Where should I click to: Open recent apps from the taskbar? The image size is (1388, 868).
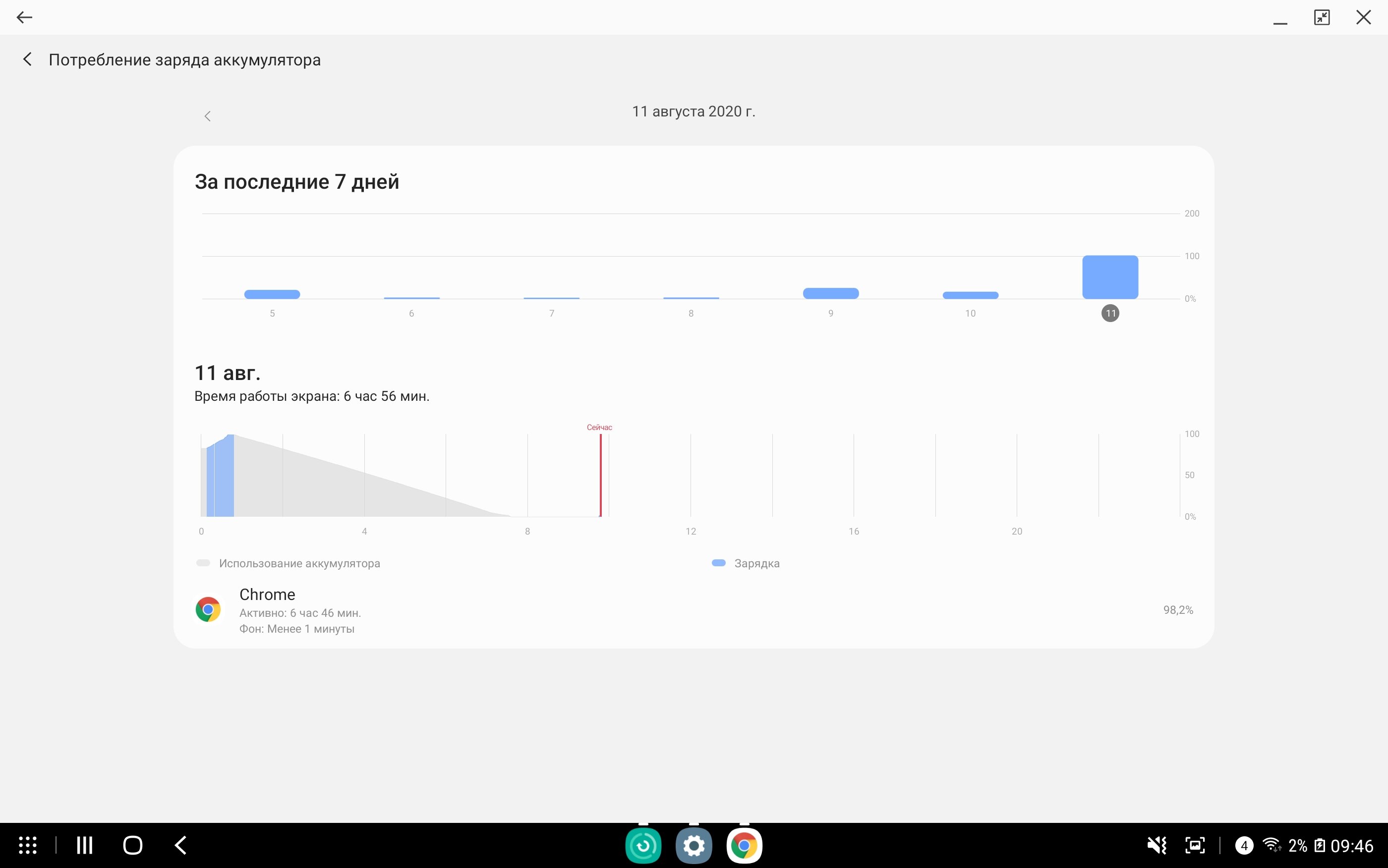pyautogui.click(x=84, y=845)
